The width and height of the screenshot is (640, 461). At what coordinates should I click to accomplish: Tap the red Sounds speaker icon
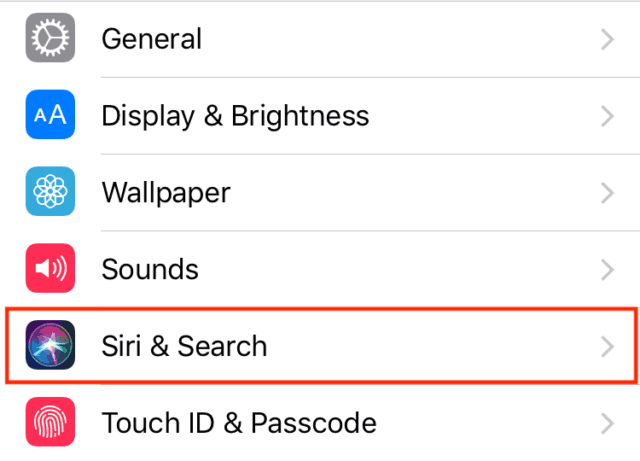pos(48,269)
